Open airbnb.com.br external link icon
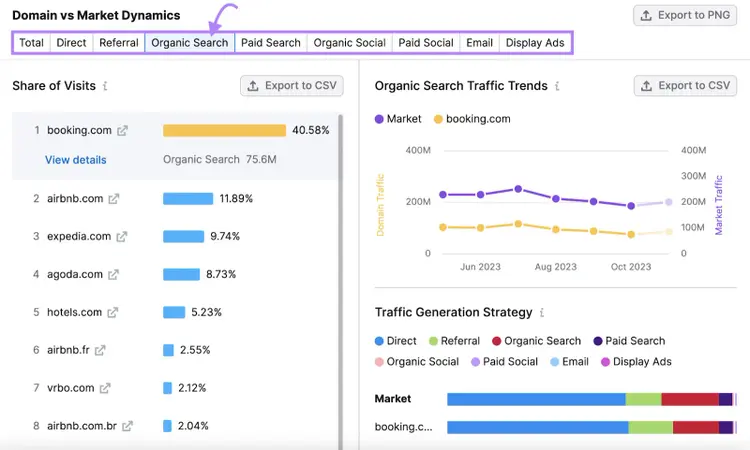This screenshot has height=450, width=750. (x=127, y=426)
